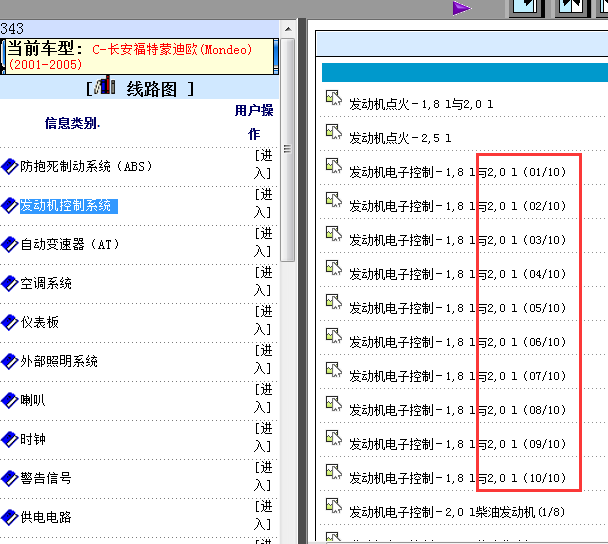Click diagram icon for 发动机电子控制 (10/10)
This screenshot has width=608, height=544.
pos(334,472)
